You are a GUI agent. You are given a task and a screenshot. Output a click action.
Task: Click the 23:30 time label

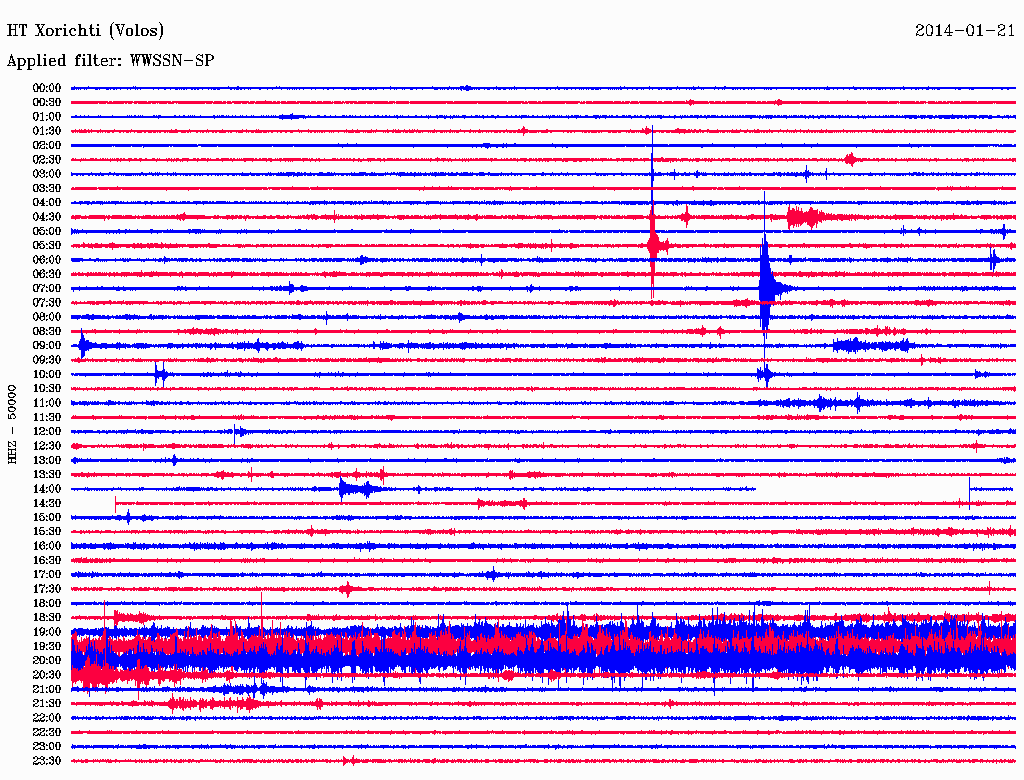click(x=47, y=760)
